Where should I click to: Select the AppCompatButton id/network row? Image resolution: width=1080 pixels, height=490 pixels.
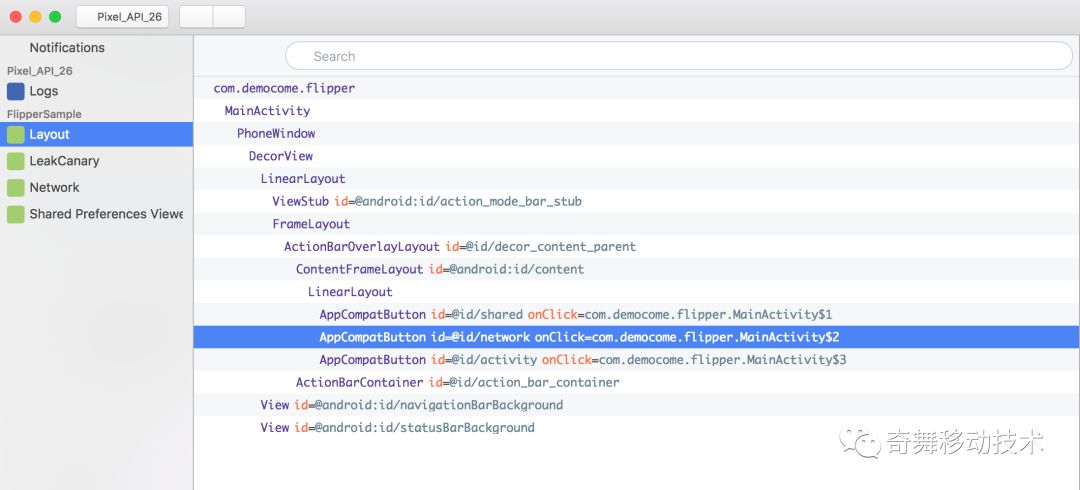636,337
